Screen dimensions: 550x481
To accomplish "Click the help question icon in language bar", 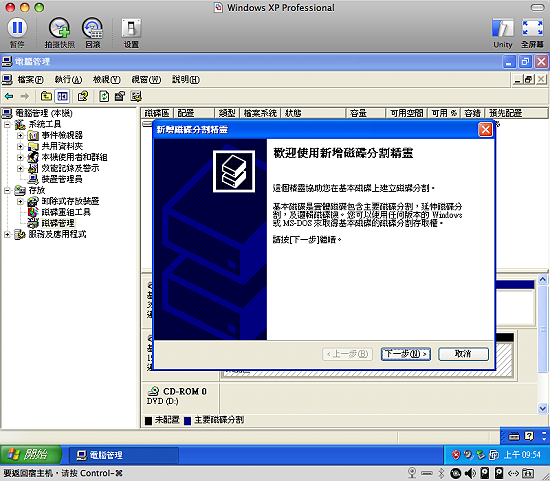I will pos(529,436).
